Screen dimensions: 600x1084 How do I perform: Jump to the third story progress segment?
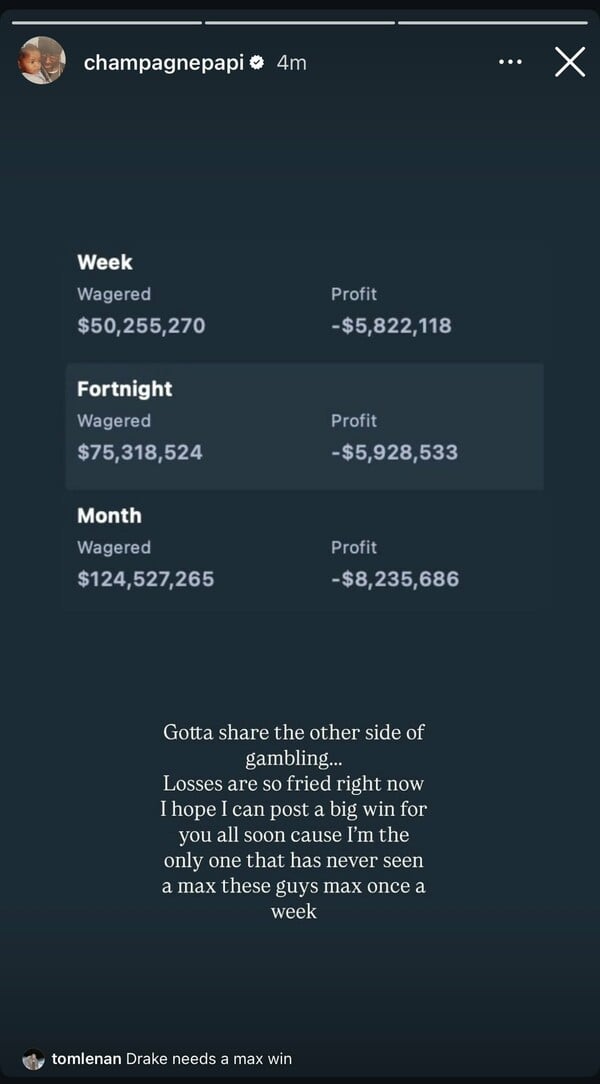click(493, 23)
